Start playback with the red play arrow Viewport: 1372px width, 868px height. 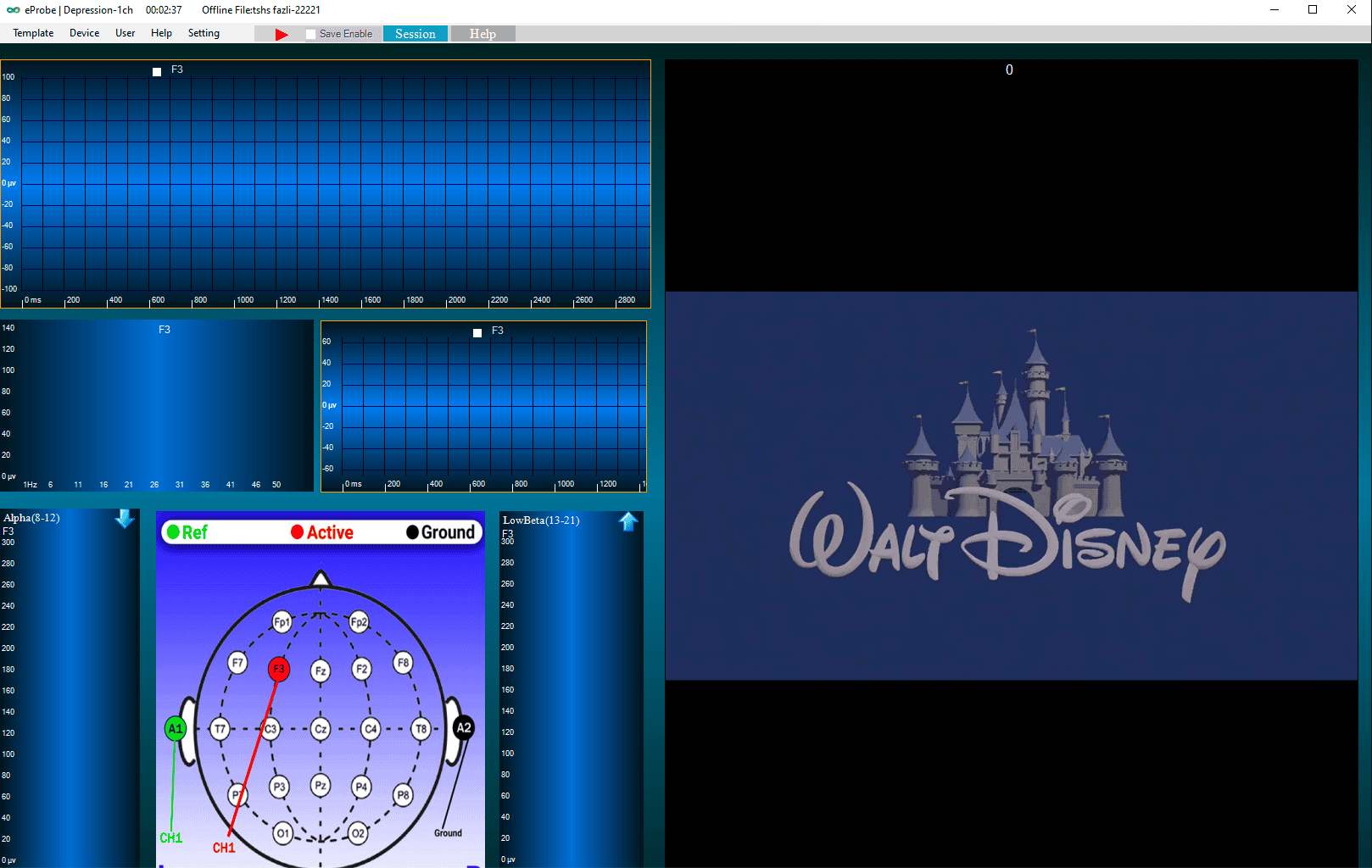pos(282,34)
